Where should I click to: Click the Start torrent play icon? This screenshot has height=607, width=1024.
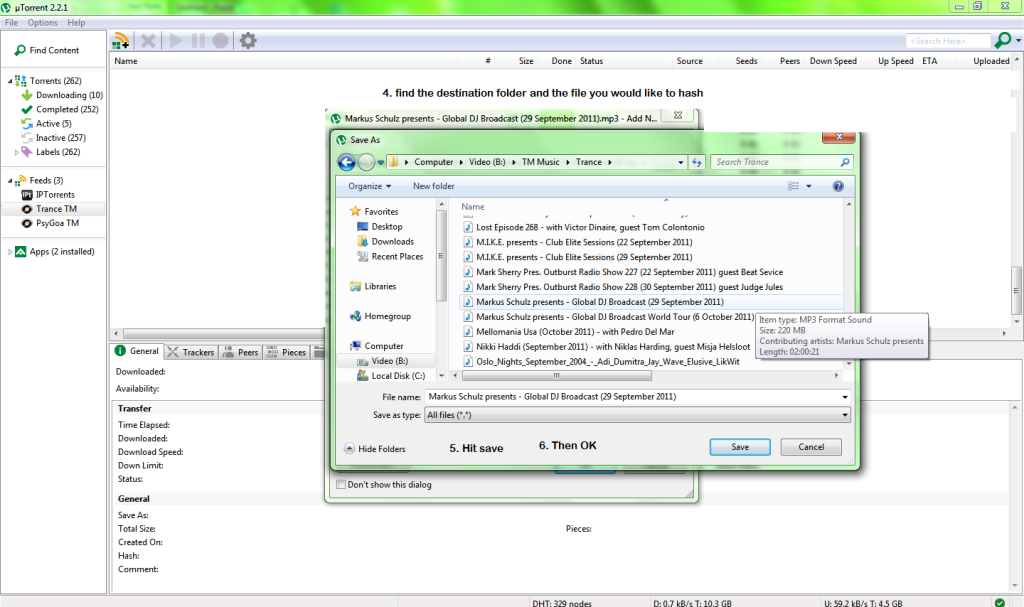click(x=176, y=41)
